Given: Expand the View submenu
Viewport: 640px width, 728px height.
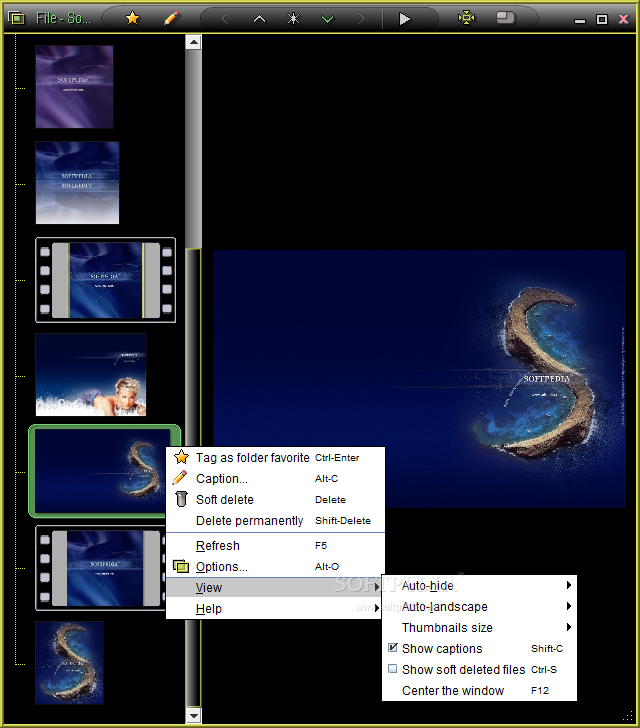Looking at the screenshot, I should (275, 588).
